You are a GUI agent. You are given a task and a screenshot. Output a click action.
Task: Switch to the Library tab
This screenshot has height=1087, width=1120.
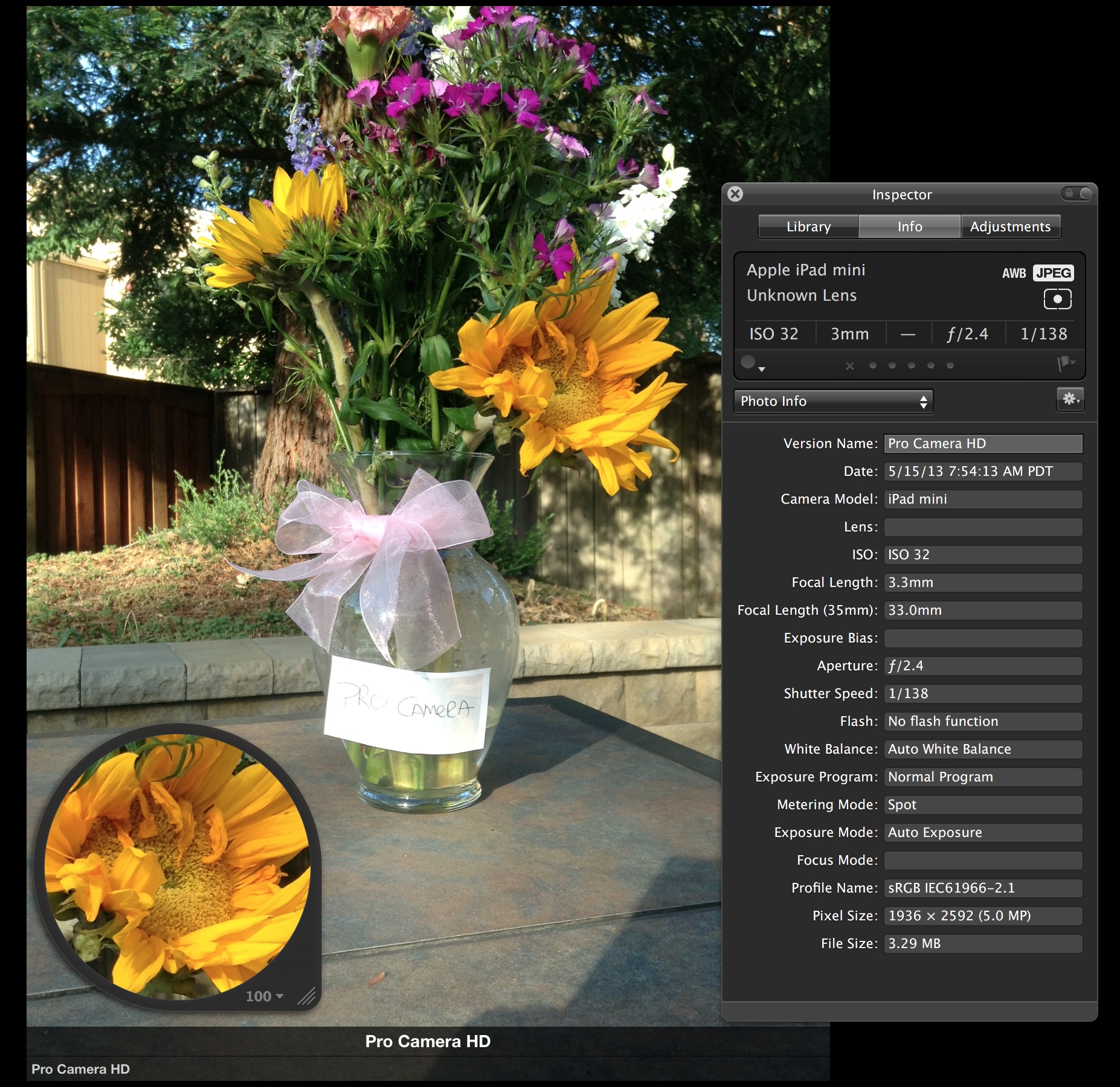coord(808,227)
